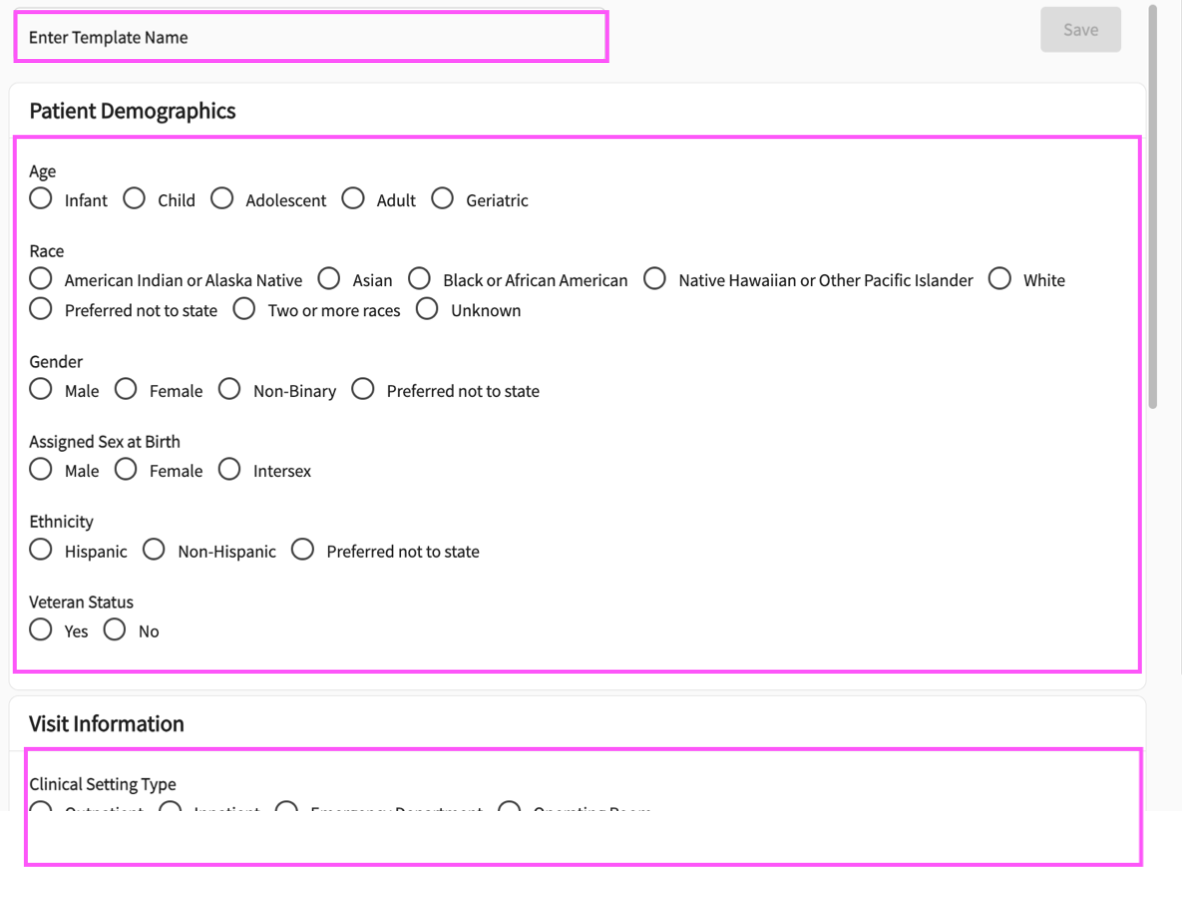1182x920 pixels.
Task: Select Two or more races
Action: point(245,309)
